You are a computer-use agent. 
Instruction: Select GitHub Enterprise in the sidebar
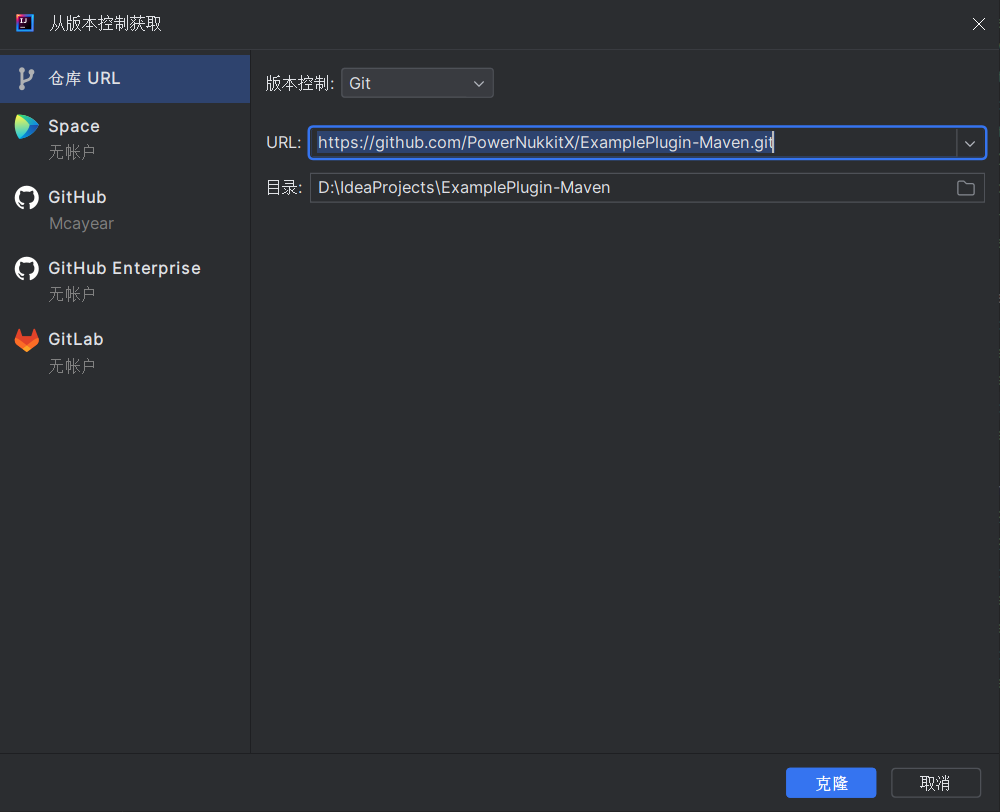click(x=125, y=281)
